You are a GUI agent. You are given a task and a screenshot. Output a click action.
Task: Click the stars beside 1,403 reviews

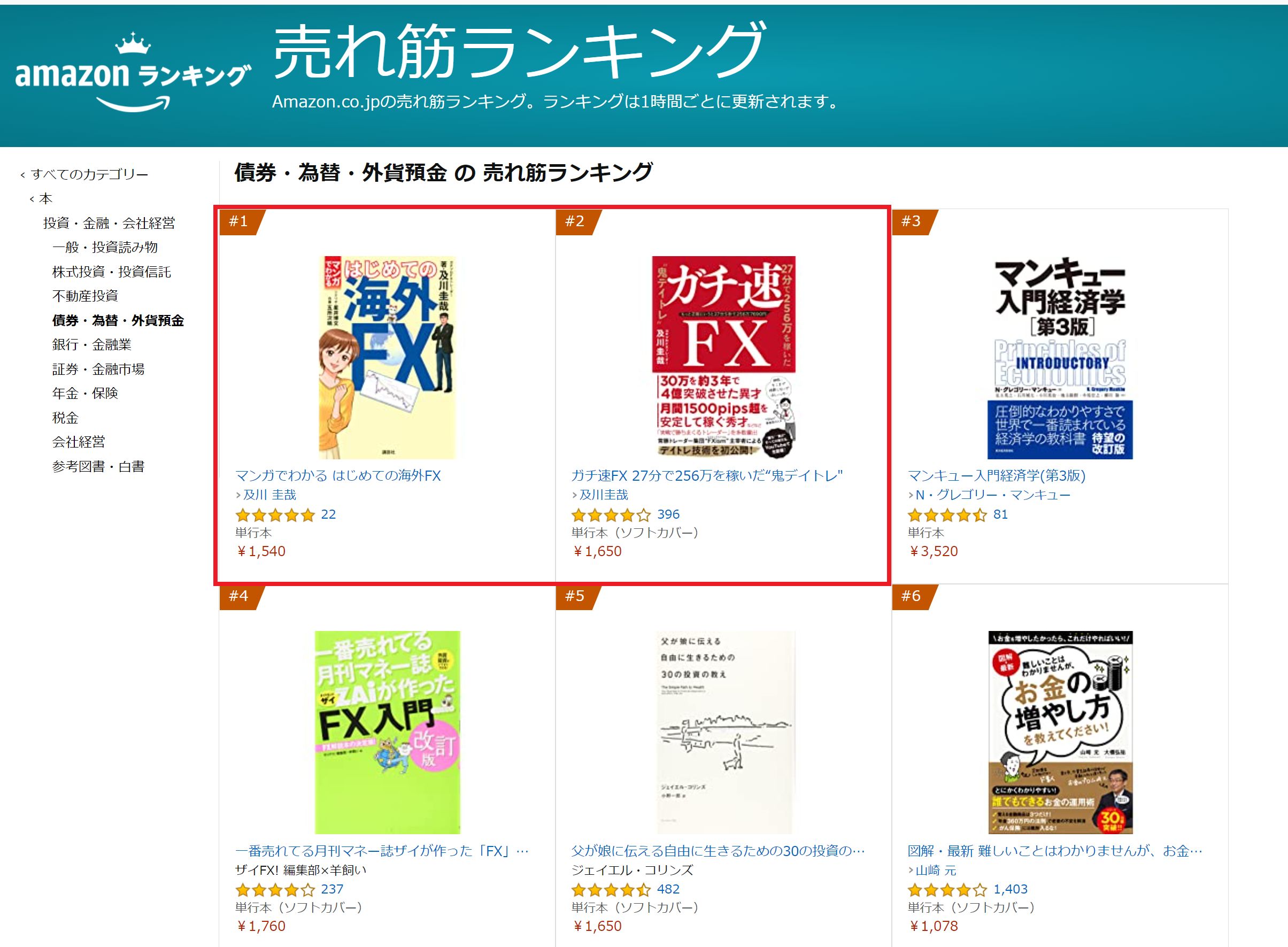[947, 890]
